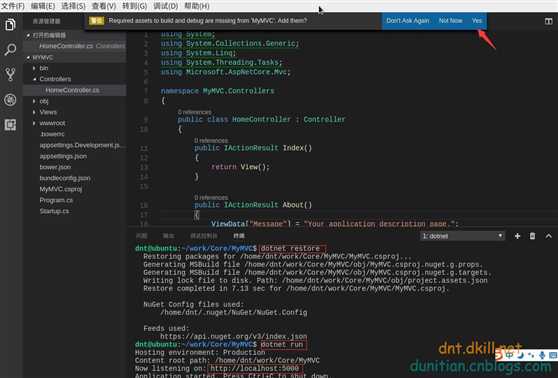
Task: Select HomeController.cs in Controllers folder tree
Action: click(x=73, y=90)
